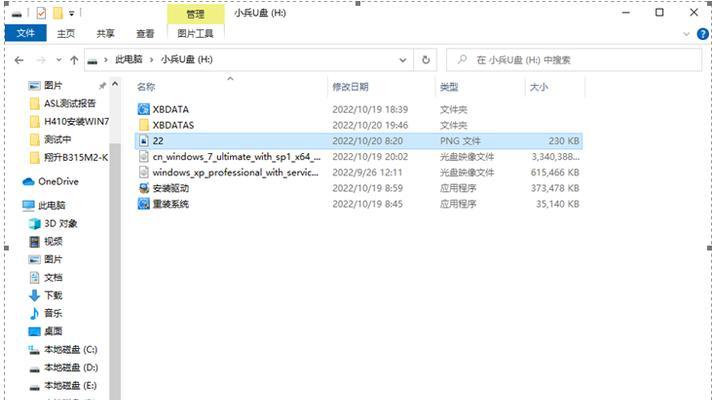The image size is (712, 400).
Task: Select the 22 PNG file icon
Action: pos(143,141)
